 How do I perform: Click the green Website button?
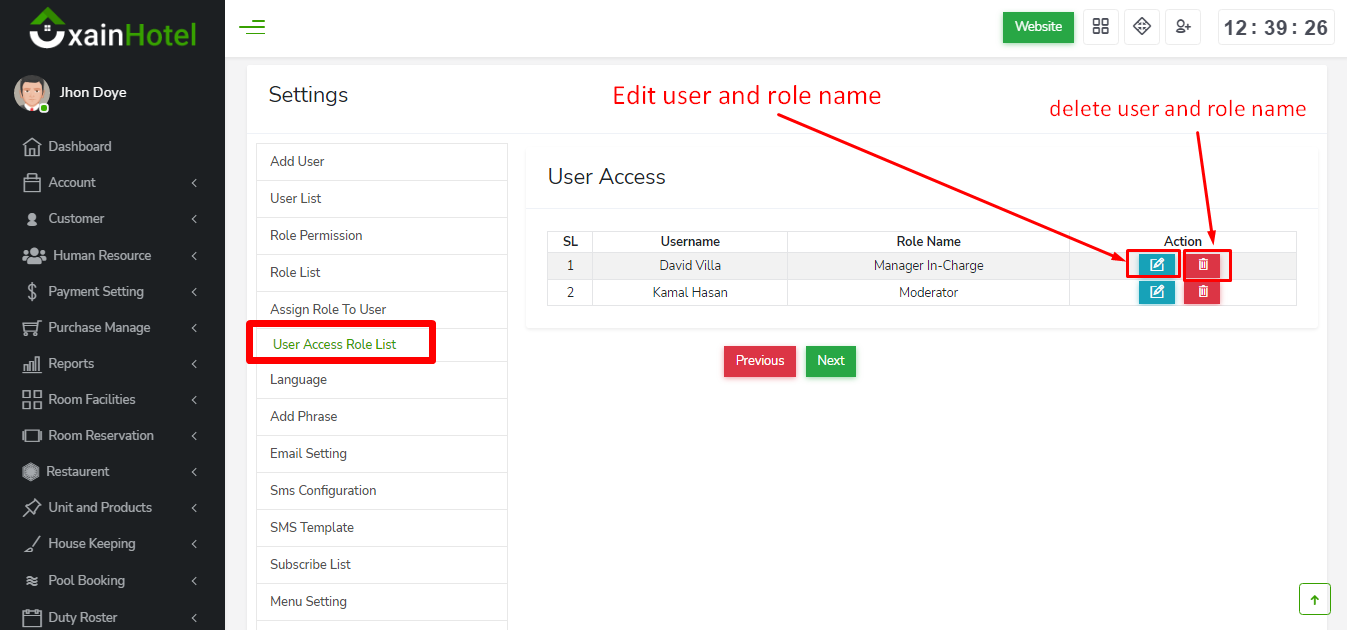coord(1037,27)
